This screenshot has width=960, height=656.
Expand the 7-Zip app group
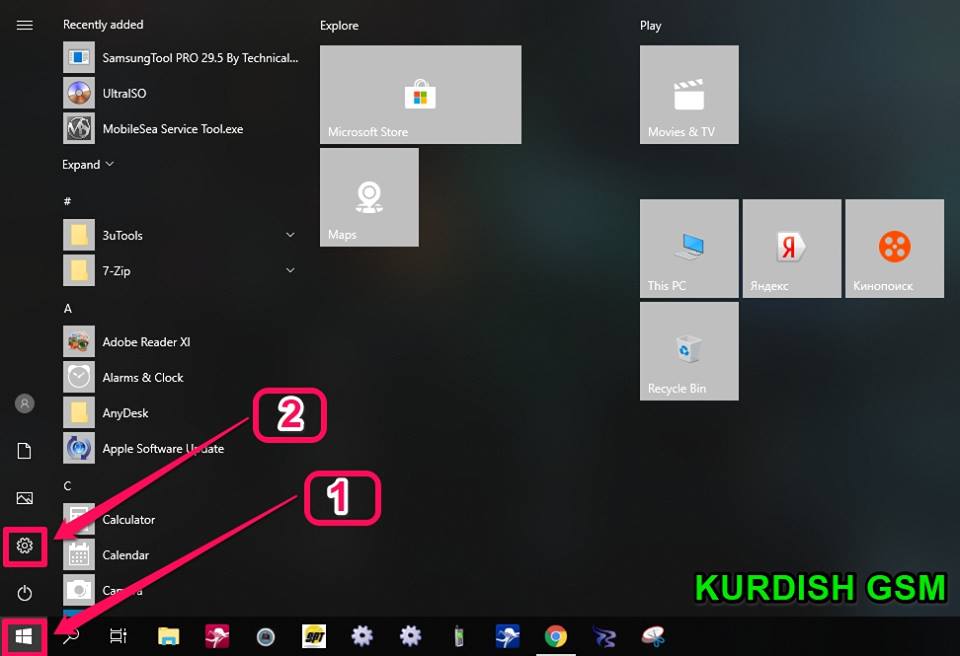[290, 270]
